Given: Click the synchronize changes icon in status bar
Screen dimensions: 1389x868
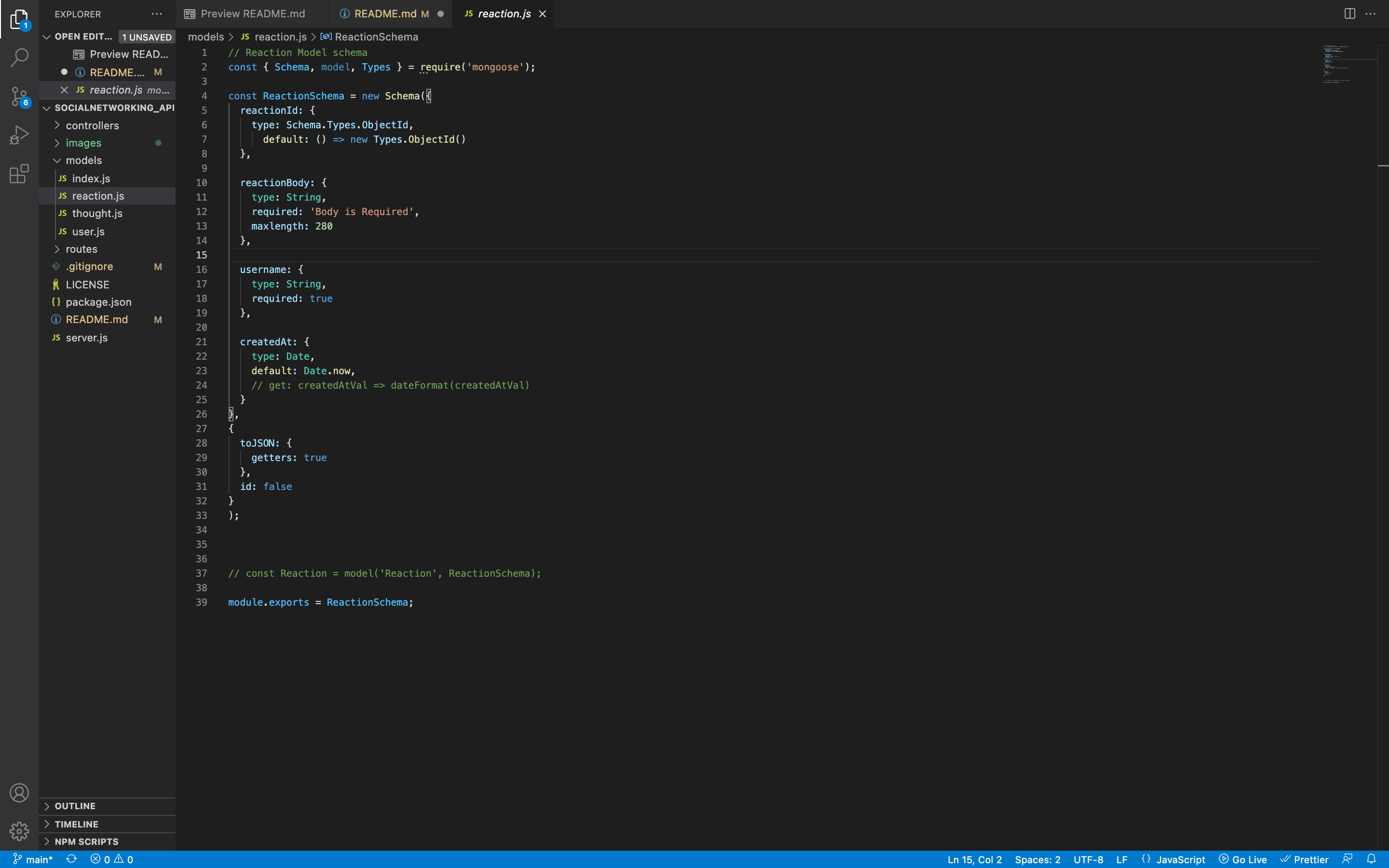Looking at the screenshot, I should click(71, 859).
